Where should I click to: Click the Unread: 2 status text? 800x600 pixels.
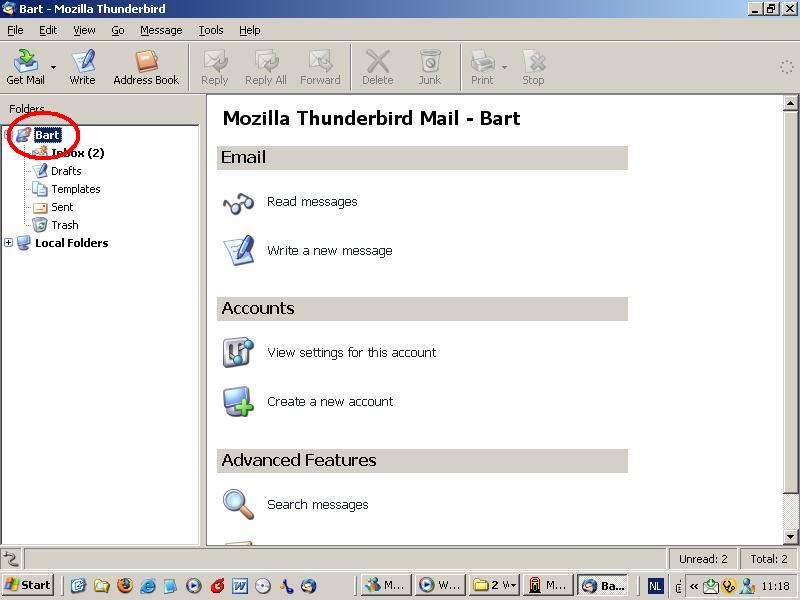point(703,559)
